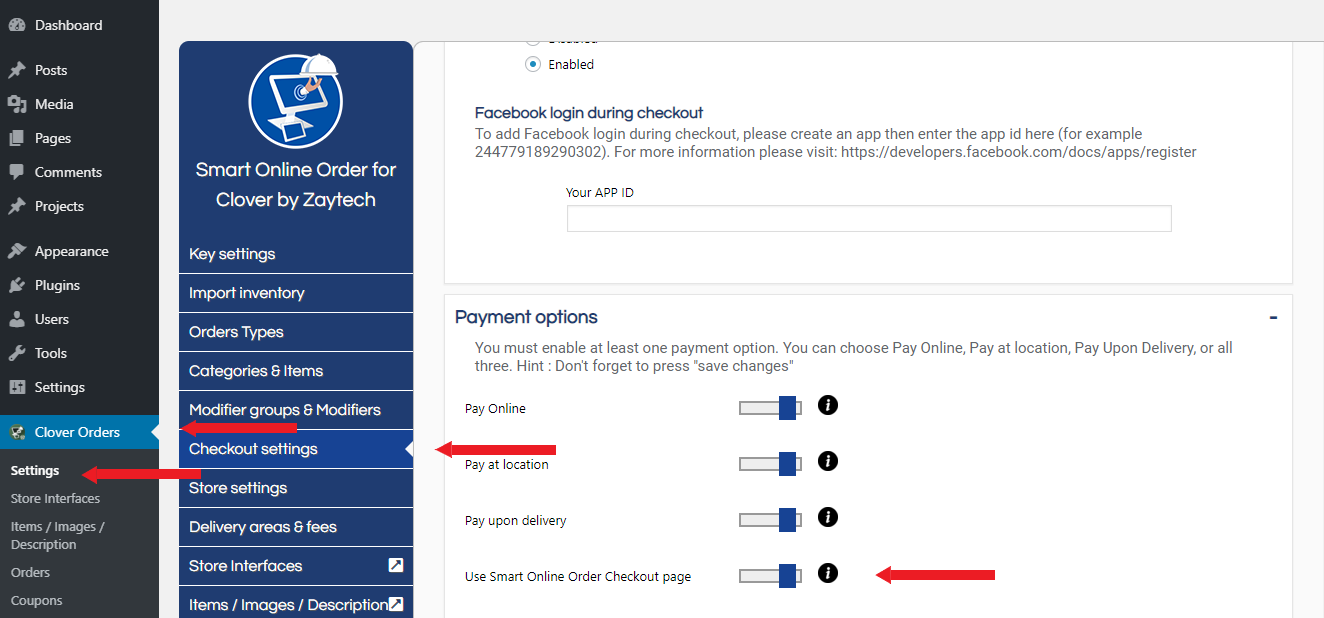
Task: Click the Appearance paintbrush icon
Action: click(17, 251)
